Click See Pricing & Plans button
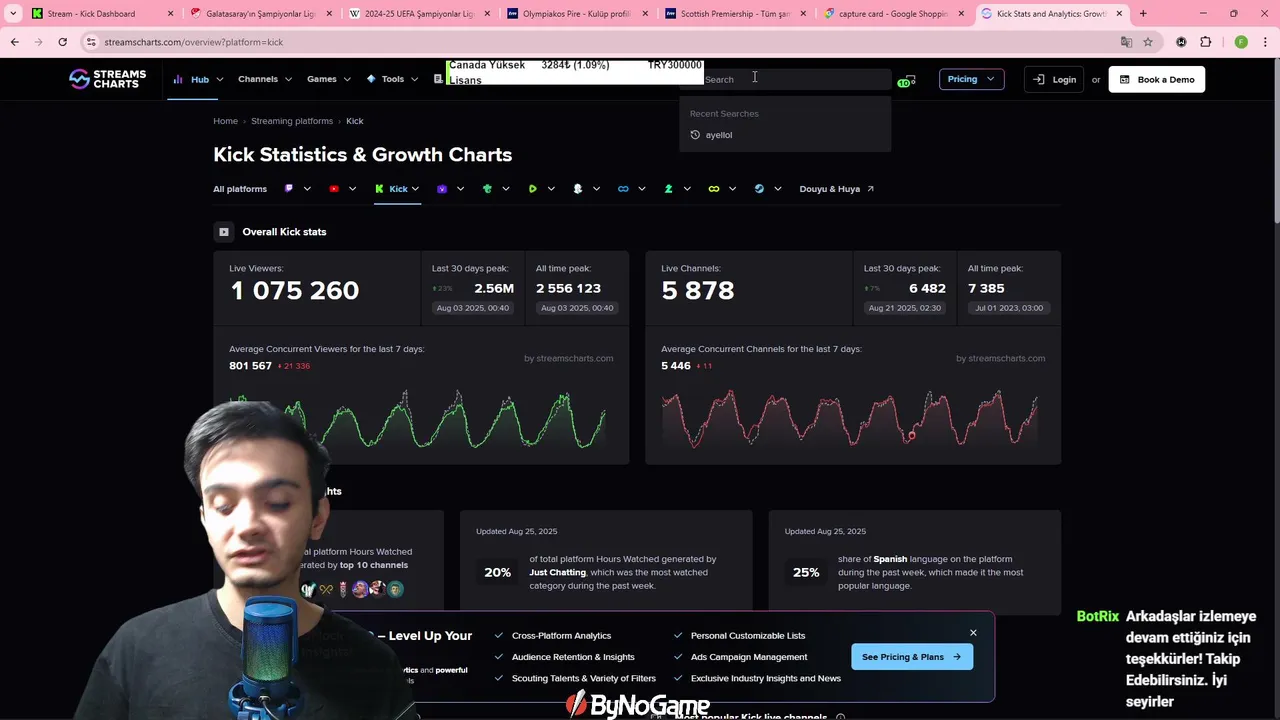This screenshot has width=1280, height=720. 911,657
